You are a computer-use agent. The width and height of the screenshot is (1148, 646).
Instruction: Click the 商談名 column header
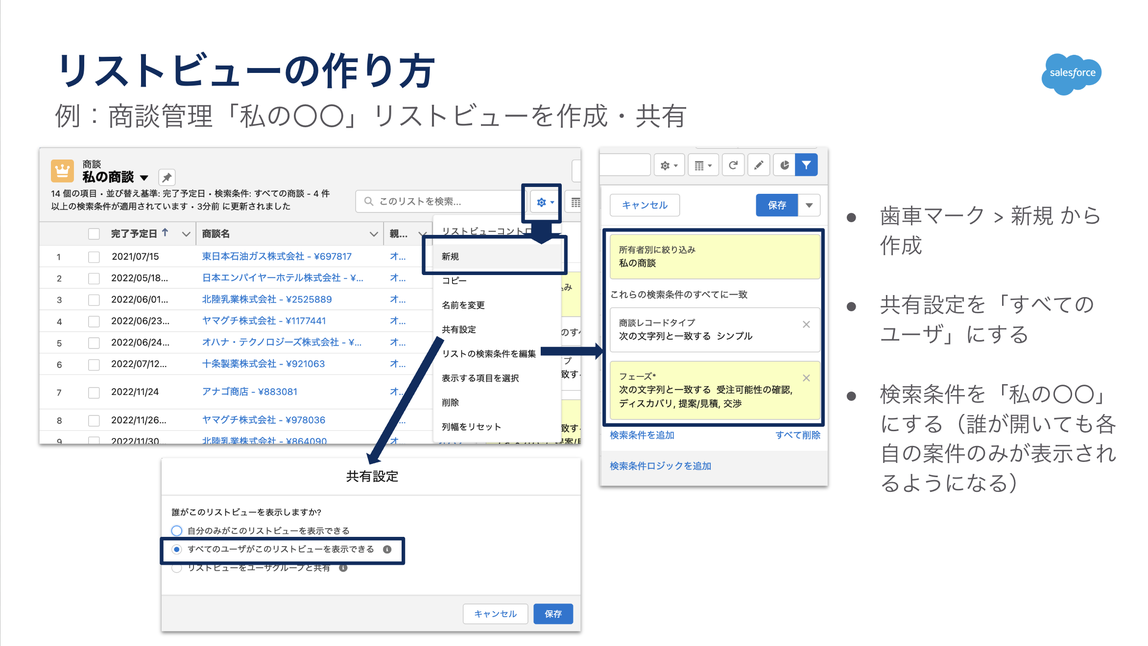[x=216, y=234]
